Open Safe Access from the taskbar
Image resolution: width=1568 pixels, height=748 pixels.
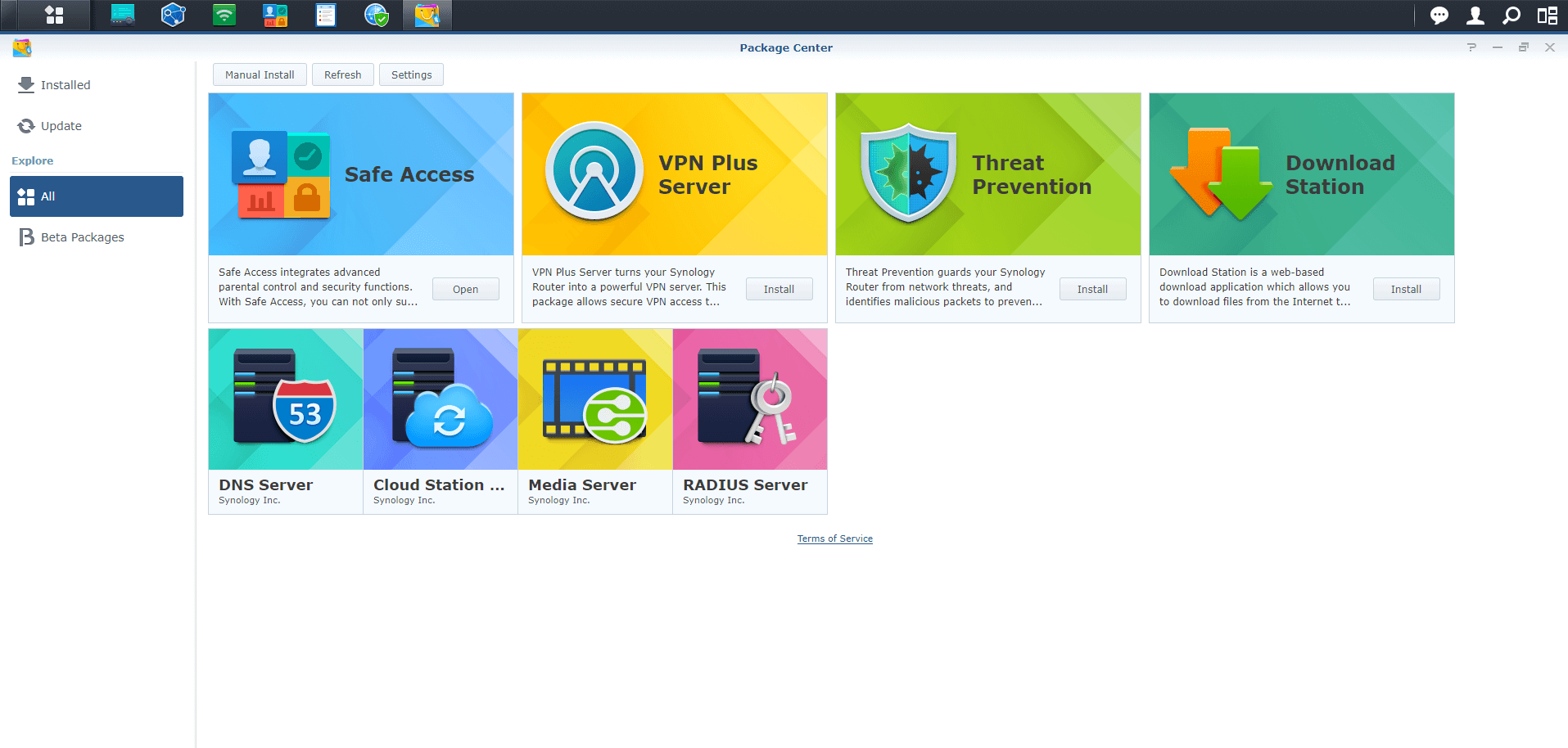coord(275,15)
